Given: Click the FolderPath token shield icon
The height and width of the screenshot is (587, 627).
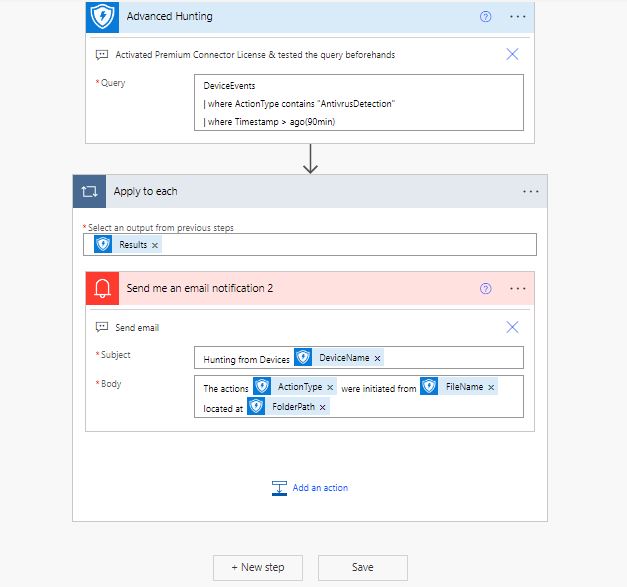Looking at the screenshot, I should pyautogui.click(x=256, y=406).
